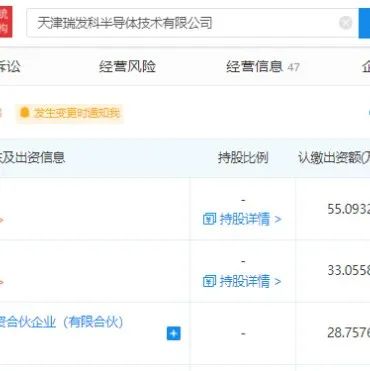Screen dimensions: 370x371
Task: Click the shareholding detail icon in 33.0558 row
Action: click(x=209, y=282)
